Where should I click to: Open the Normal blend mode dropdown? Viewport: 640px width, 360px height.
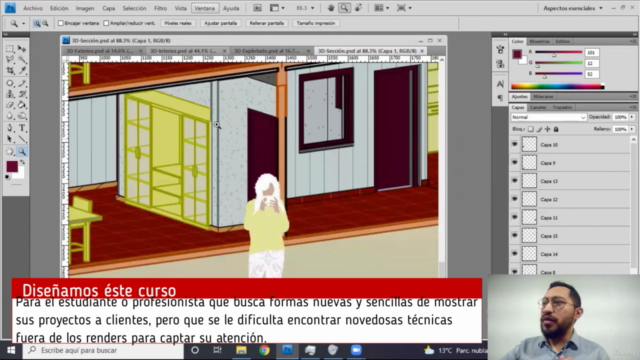point(548,117)
